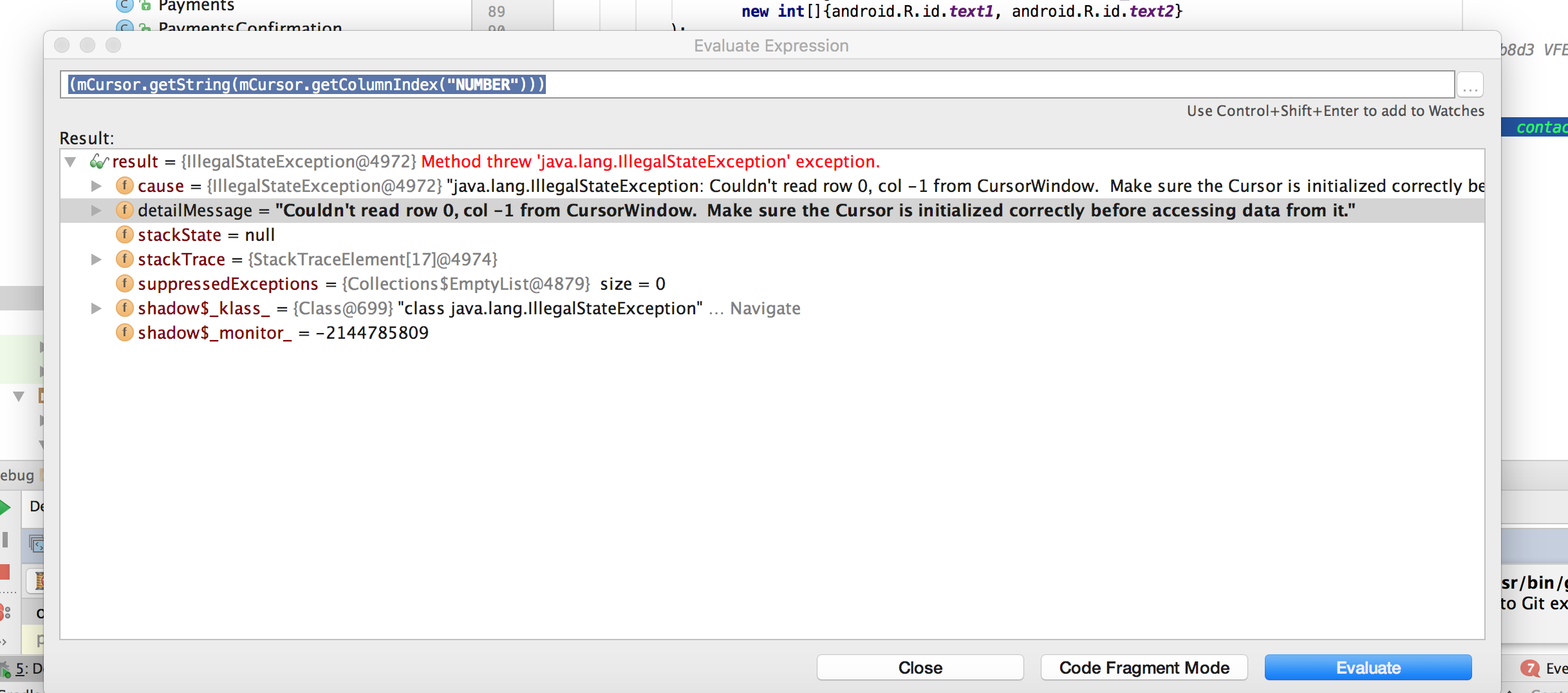Close the Evaluate Expression dialog via Close button

920,668
